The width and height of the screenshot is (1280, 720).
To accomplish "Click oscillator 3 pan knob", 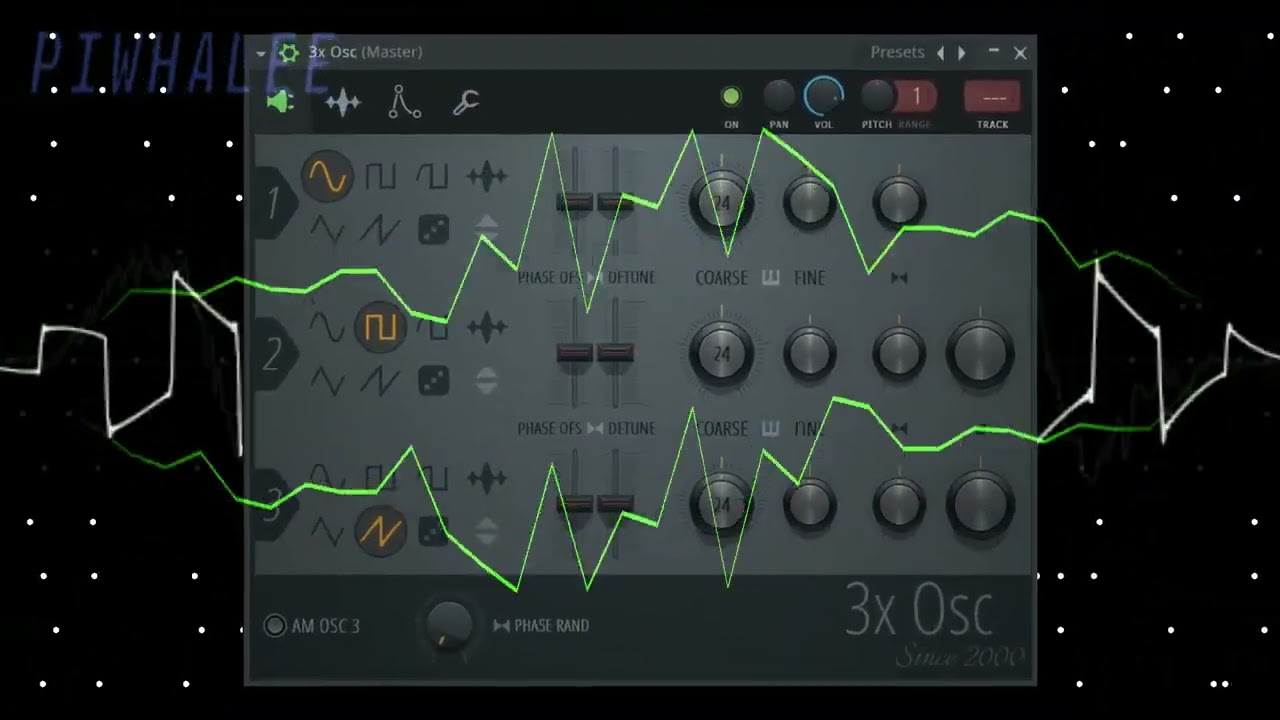I will pyautogui.click(x=899, y=505).
